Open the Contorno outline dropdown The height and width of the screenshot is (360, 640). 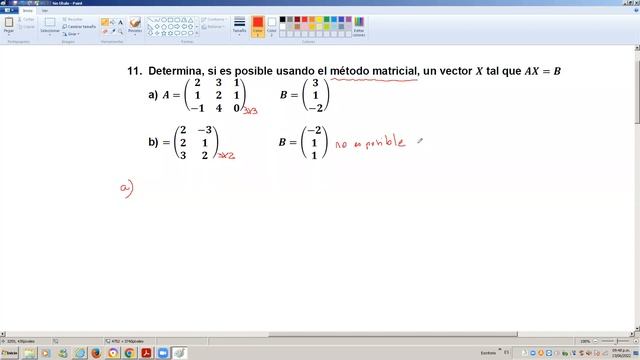coord(214,20)
